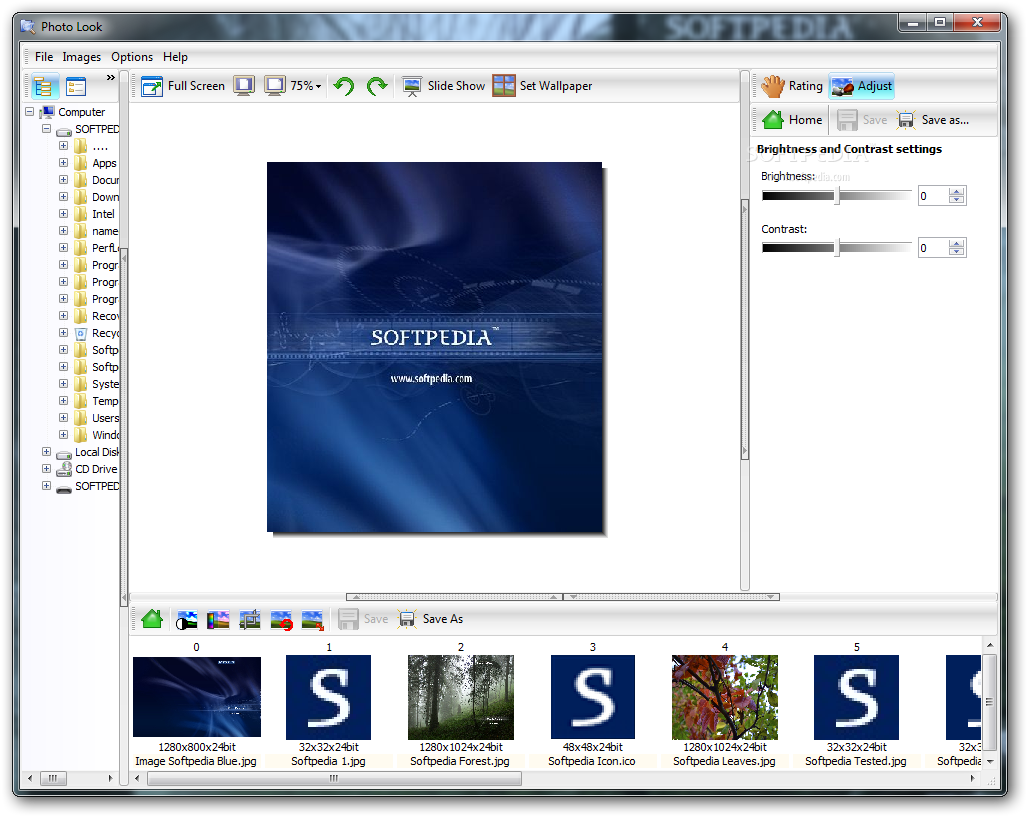Open the 75% zoom dropdown

[306, 86]
